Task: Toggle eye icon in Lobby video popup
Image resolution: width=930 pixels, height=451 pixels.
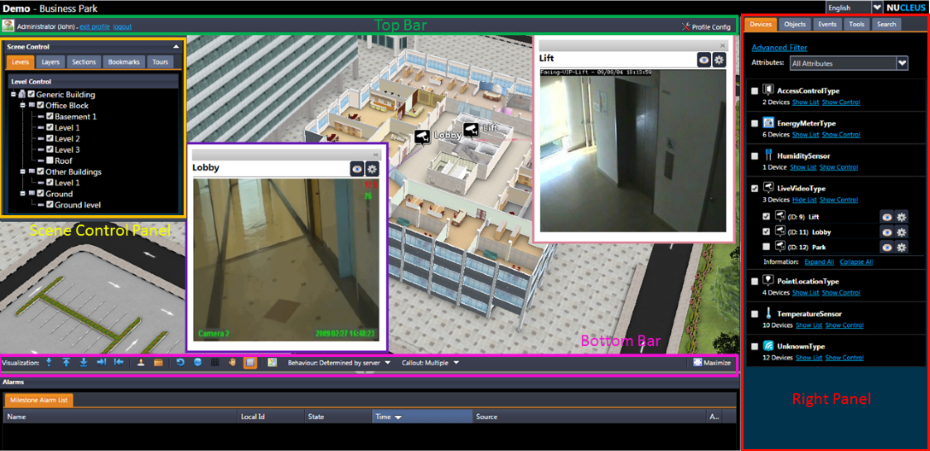Action: [356, 169]
